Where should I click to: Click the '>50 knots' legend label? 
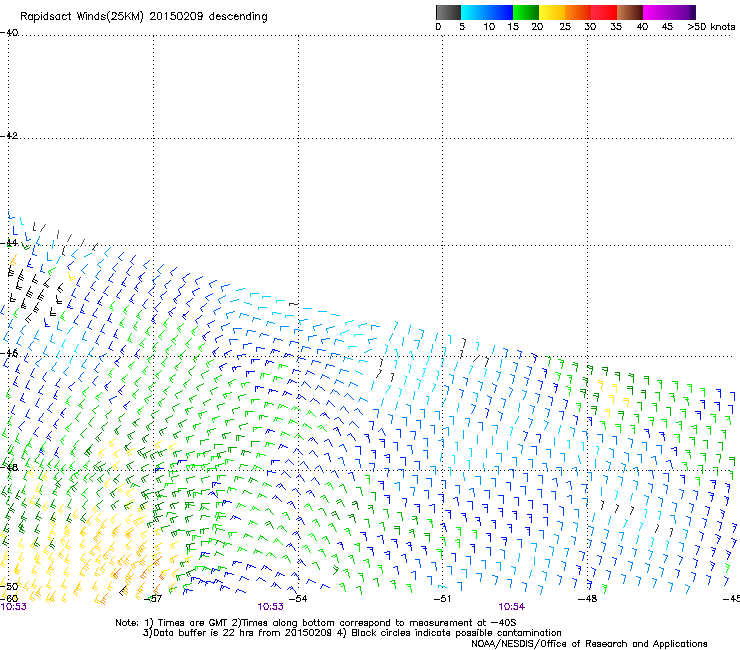(711, 27)
